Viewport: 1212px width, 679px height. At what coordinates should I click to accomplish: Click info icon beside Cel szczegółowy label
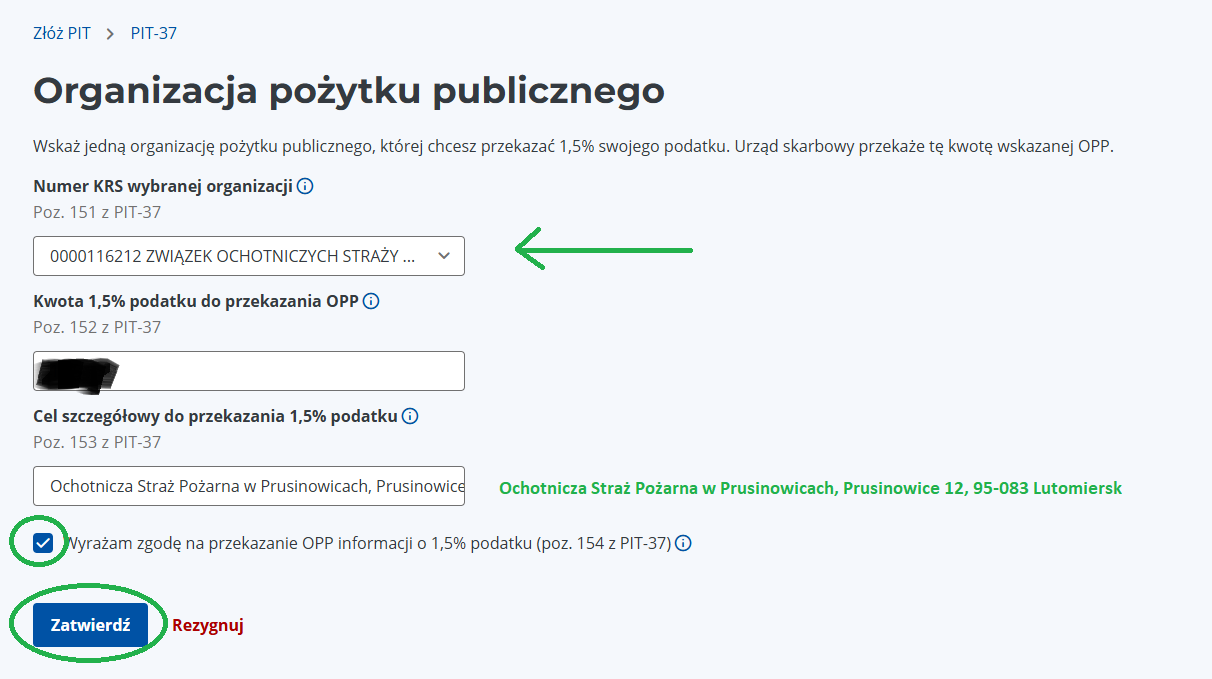click(410, 416)
